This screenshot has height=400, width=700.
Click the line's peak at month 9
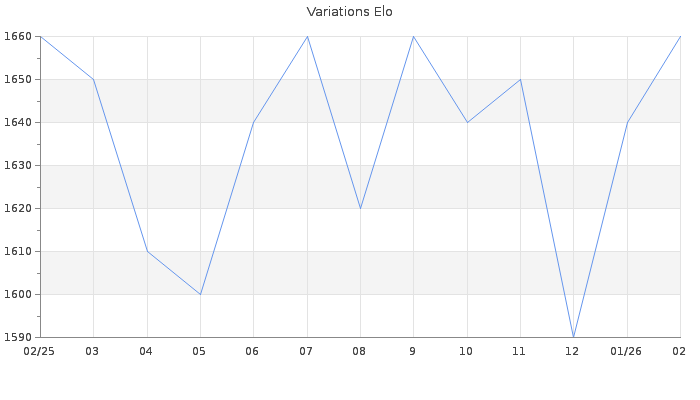click(x=413, y=36)
